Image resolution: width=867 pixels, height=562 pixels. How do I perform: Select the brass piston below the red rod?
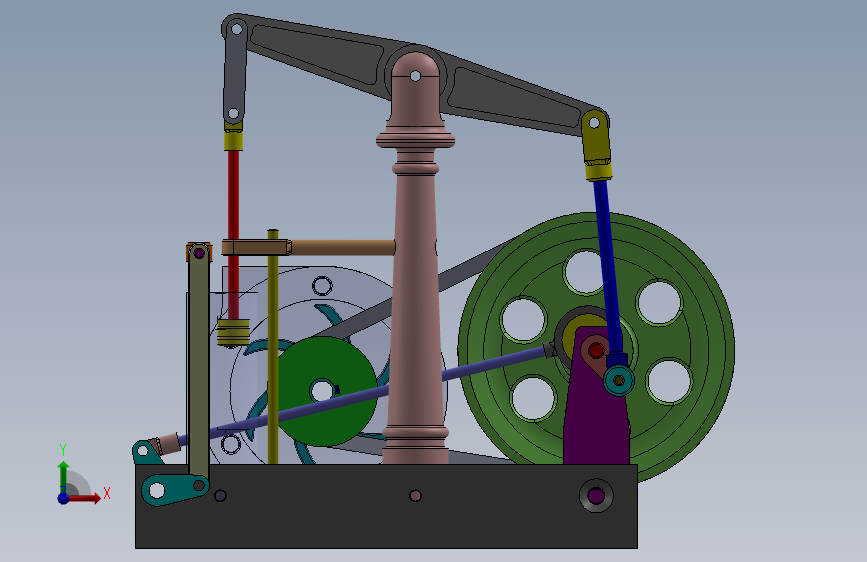pyautogui.click(x=233, y=332)
